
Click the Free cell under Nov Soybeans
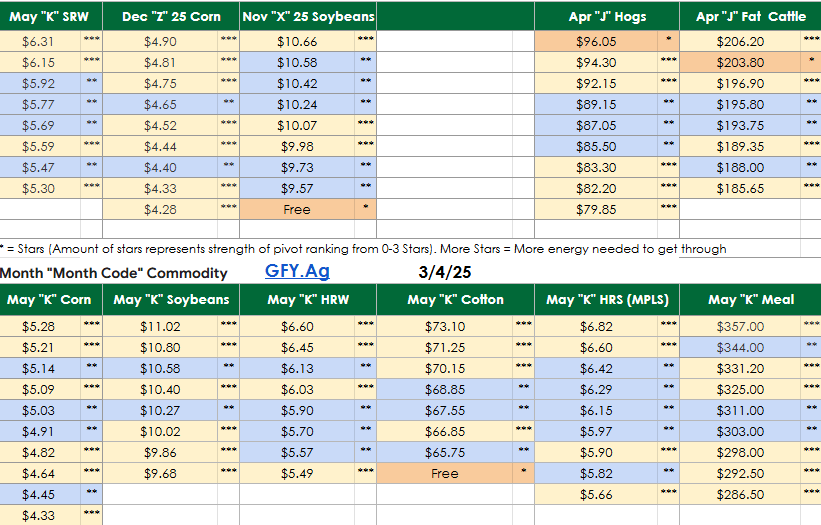[297, 210]
